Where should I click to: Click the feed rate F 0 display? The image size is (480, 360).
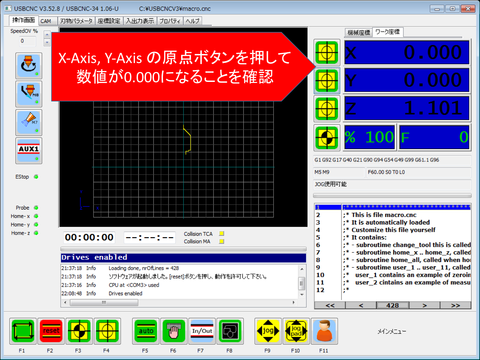tap(434, 137)
